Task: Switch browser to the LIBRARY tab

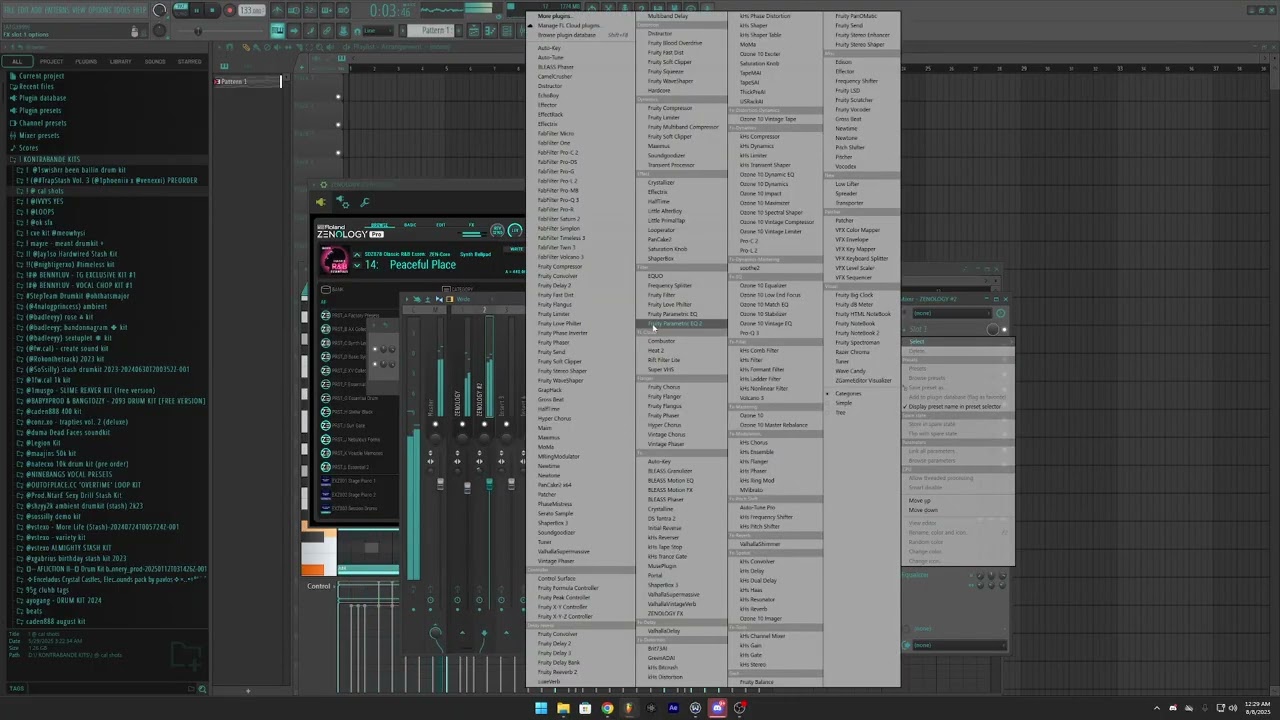Action: (120, 61)
